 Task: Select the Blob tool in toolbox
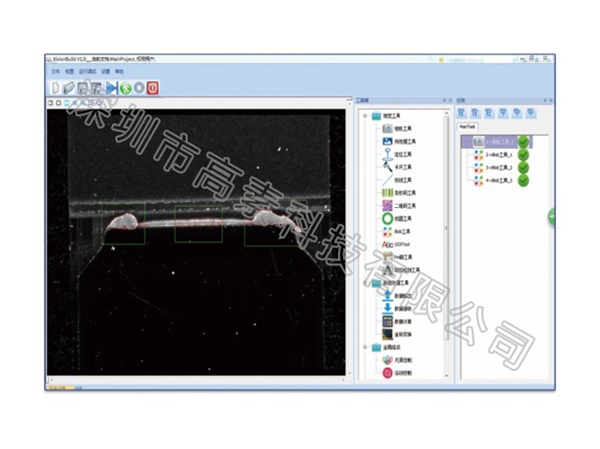coord(397,232)
